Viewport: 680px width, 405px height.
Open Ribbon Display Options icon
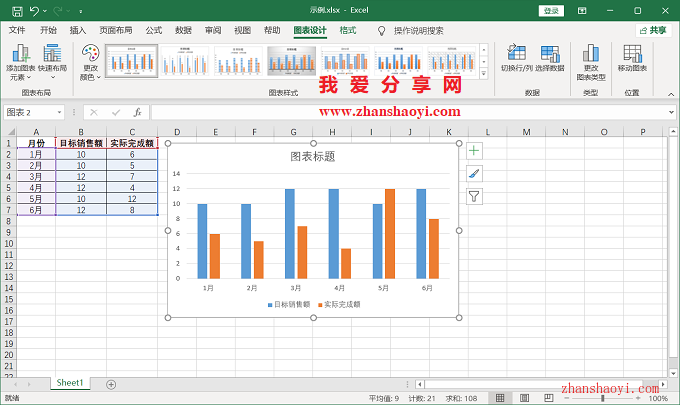click(x=582, y=11)
